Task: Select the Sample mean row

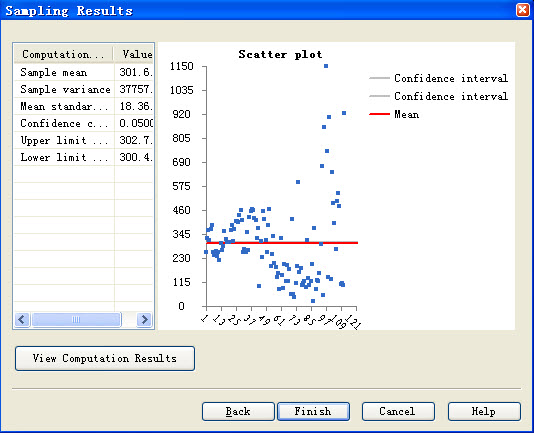Action: pyautogui.click(x=83, y=72)
